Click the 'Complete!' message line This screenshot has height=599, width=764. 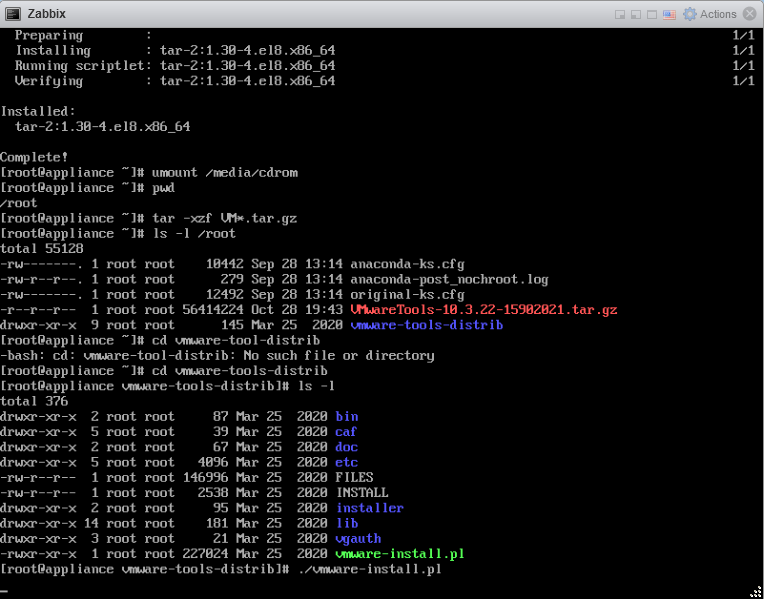[x=34, y=157]
